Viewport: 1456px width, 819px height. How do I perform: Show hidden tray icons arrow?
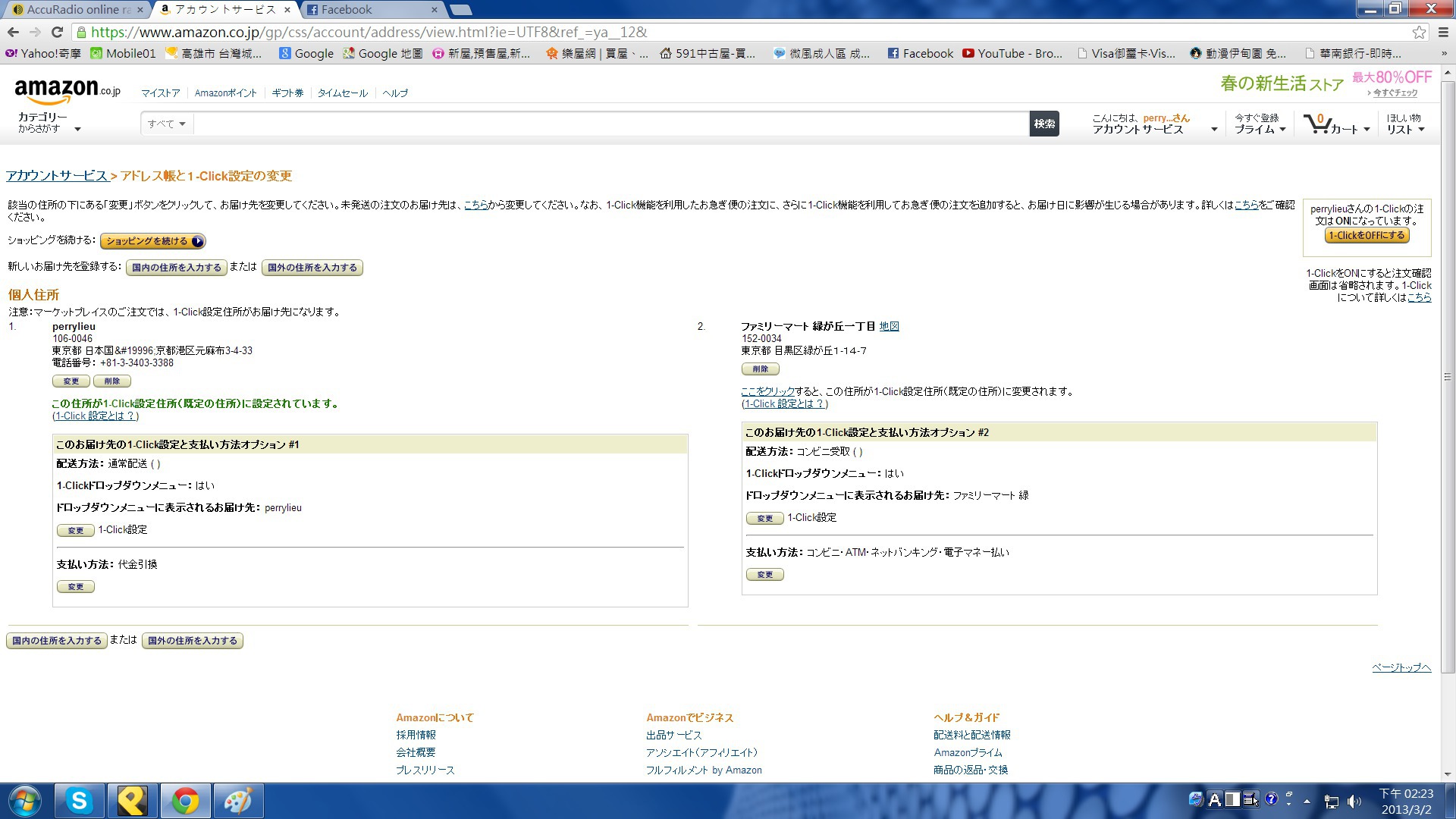click(1307, 801)
